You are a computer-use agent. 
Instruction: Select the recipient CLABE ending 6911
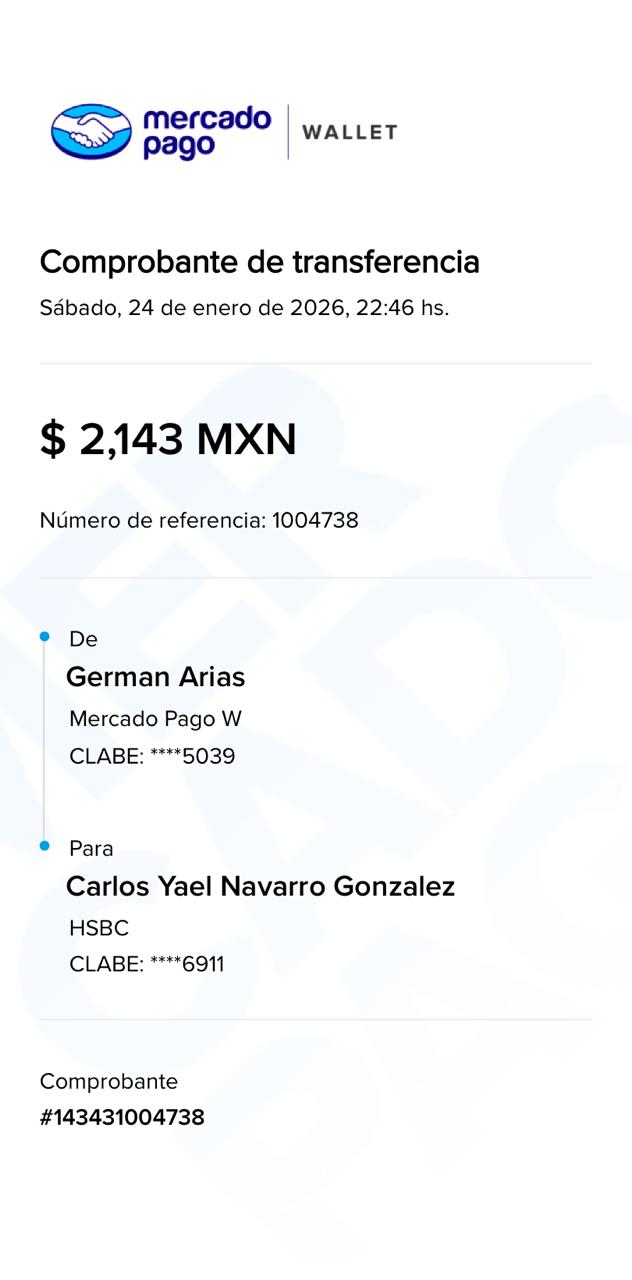click(146, 964)
